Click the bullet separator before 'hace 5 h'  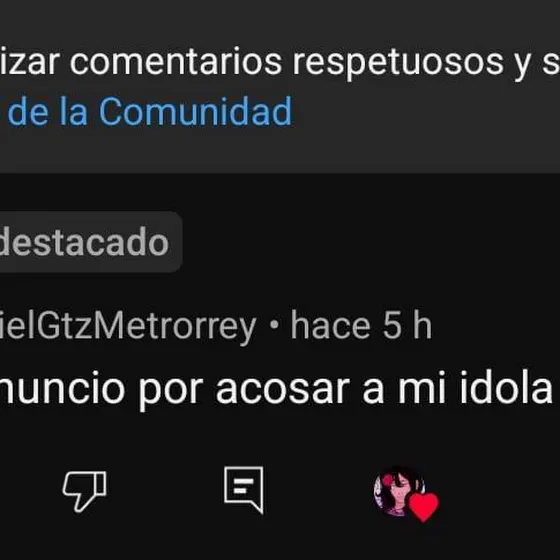[274, 325]
